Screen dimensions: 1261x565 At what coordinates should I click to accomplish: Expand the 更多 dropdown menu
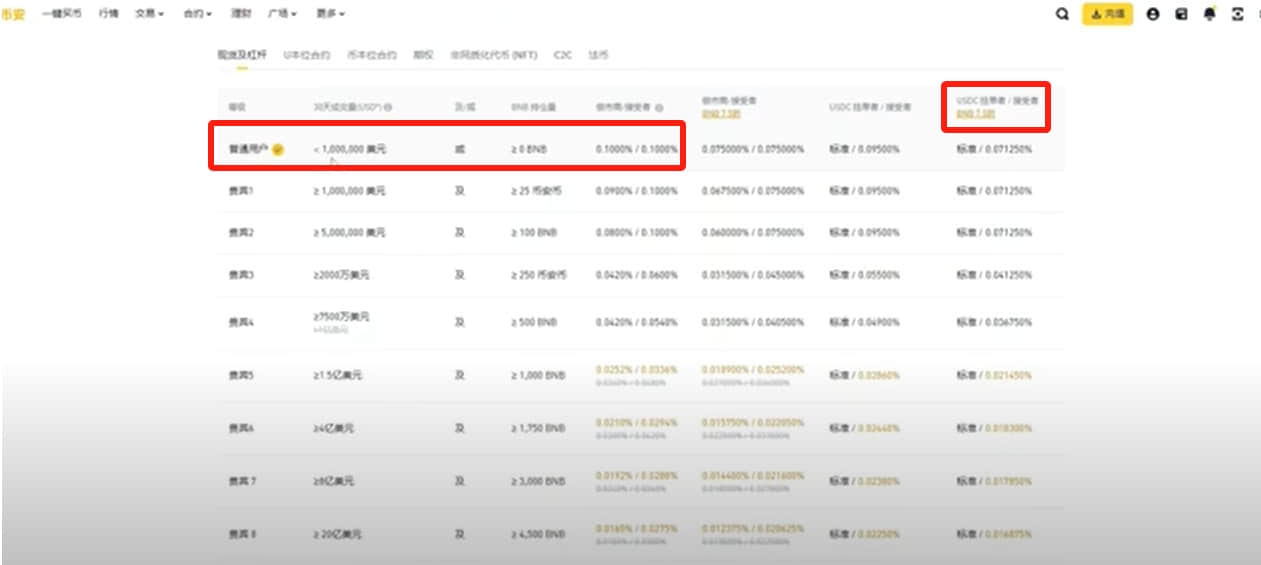coord(331,14)
